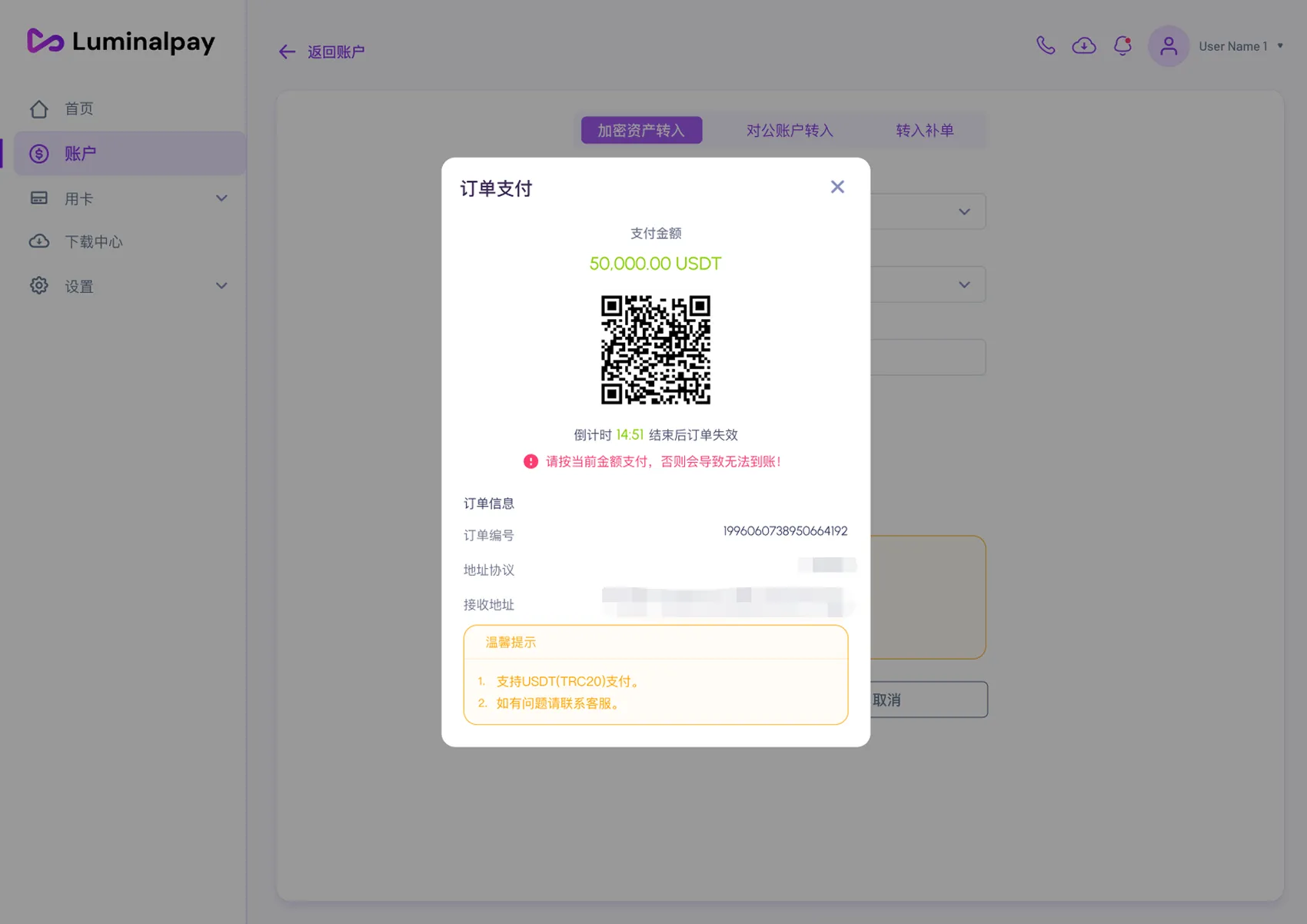The height and width of the screenshot is (924, 1307).
Task: Open the User Name 1 dropdown
Action: point(1241,46)
